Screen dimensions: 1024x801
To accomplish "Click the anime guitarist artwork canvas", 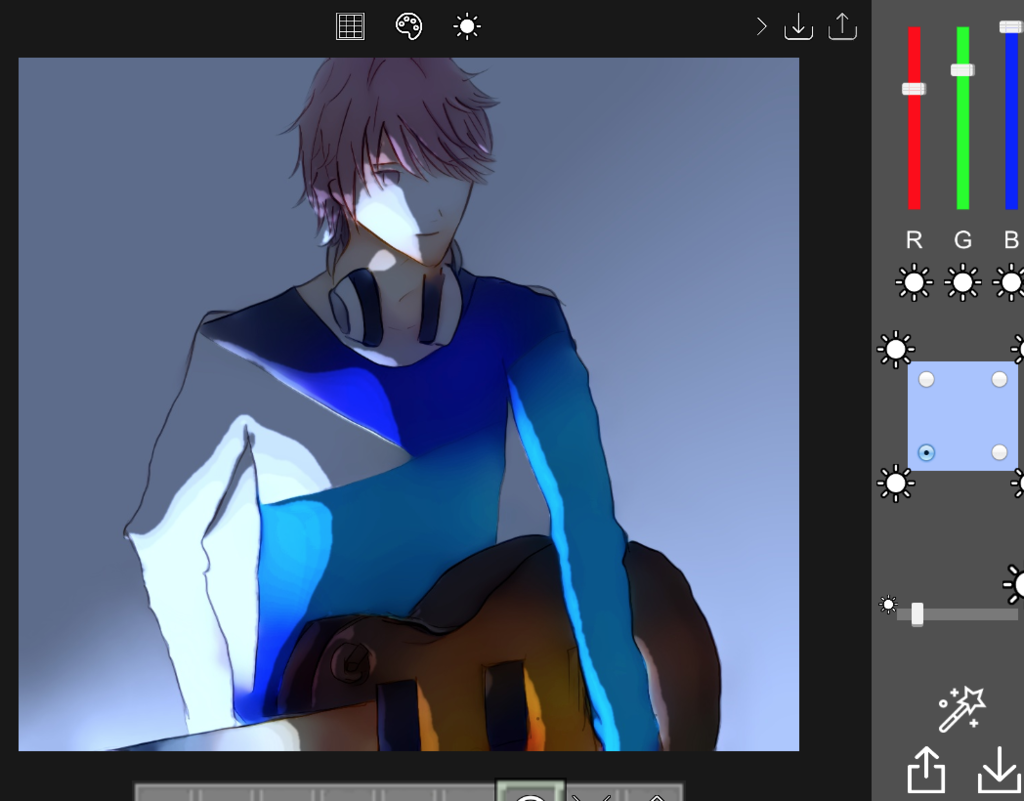I will 409,404.
